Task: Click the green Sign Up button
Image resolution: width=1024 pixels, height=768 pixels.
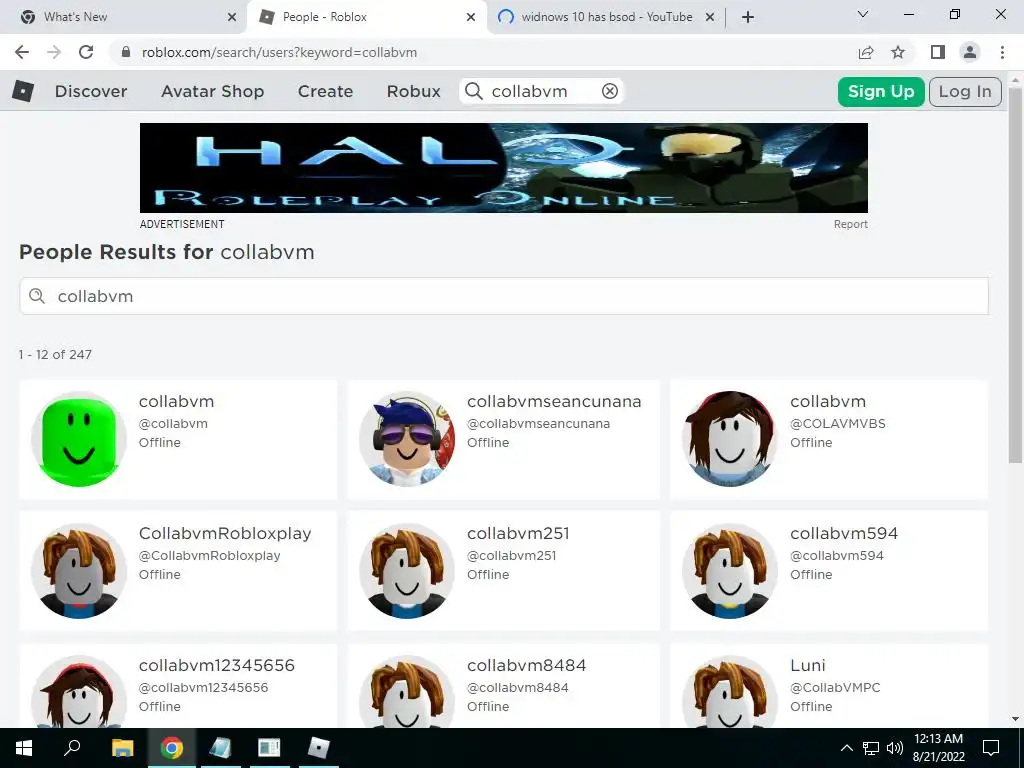Action: (x=881, y=91)
